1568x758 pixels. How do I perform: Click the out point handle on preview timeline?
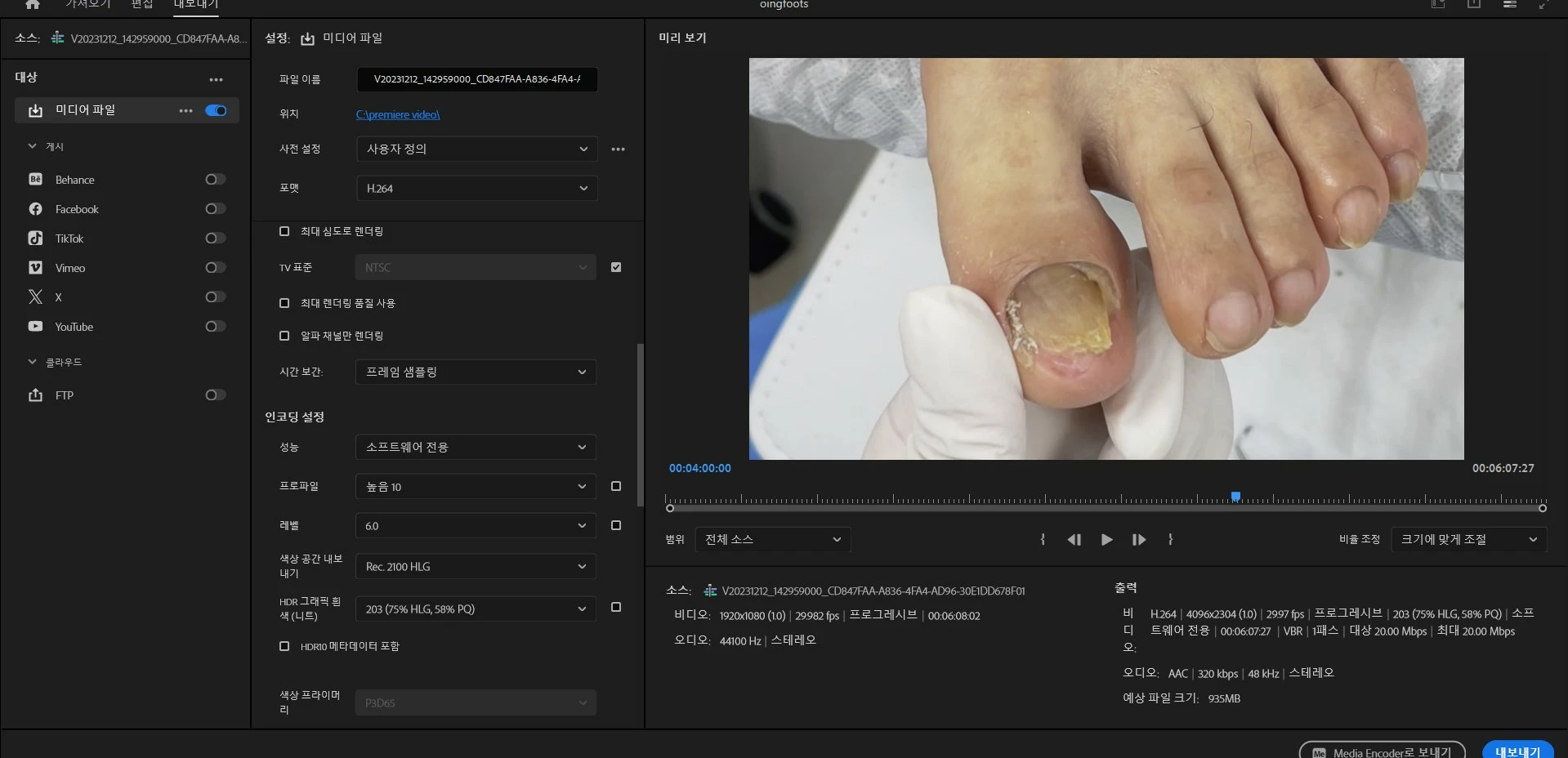click(1543, 508)
